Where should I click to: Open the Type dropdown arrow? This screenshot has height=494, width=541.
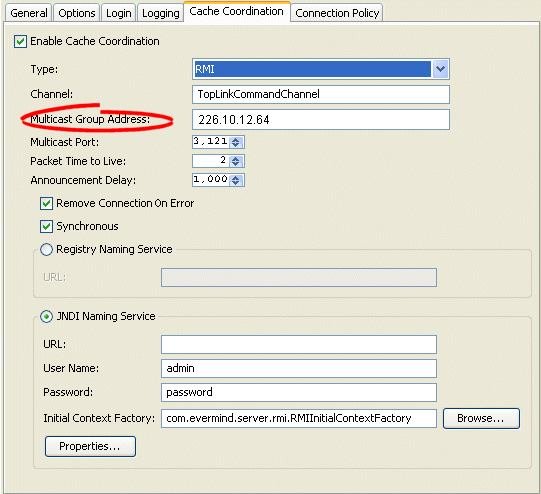point(440,69)
